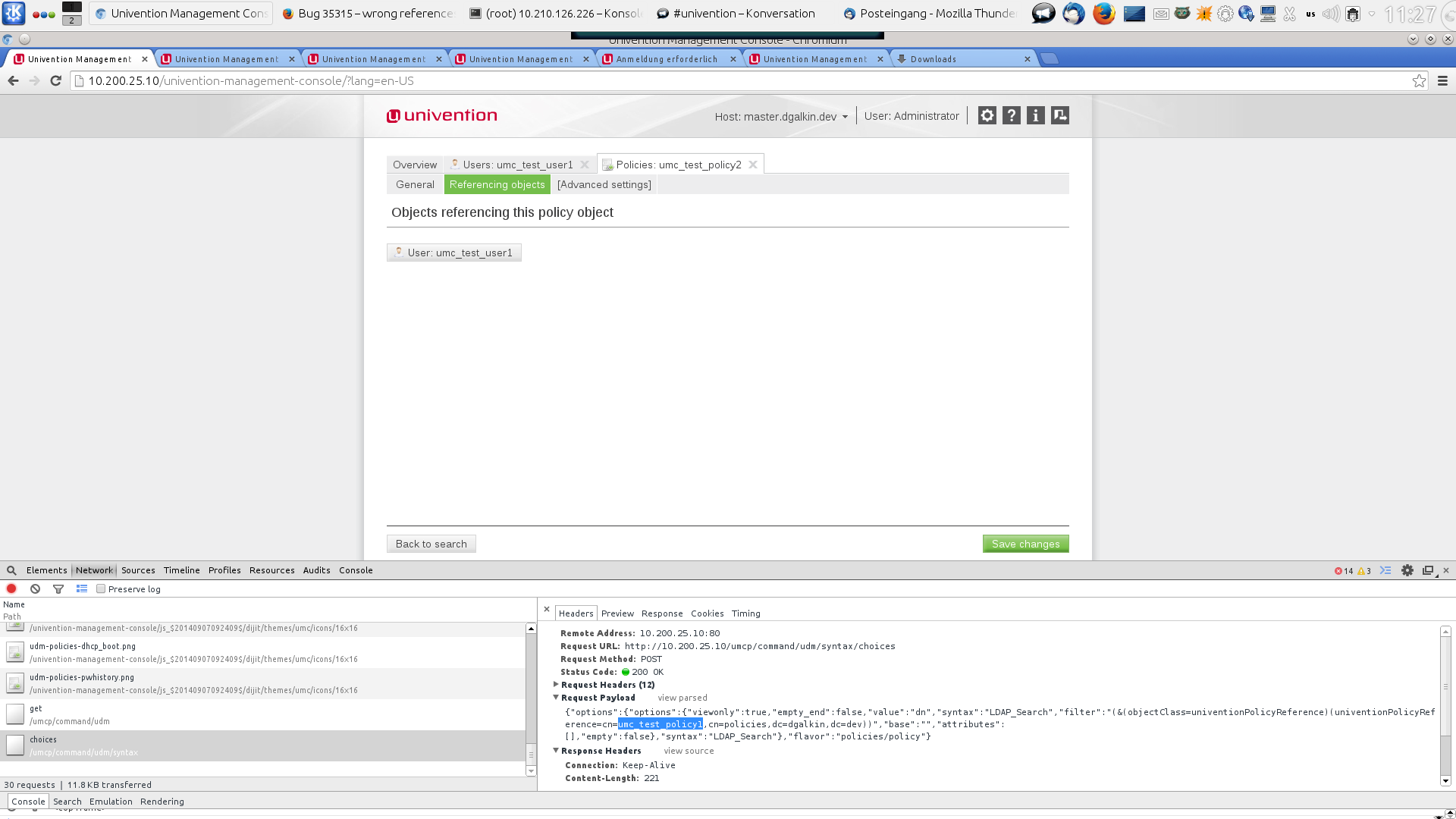Open the Response tab in DevTools
Viewport: 1456px width, 819px height.
661,613
